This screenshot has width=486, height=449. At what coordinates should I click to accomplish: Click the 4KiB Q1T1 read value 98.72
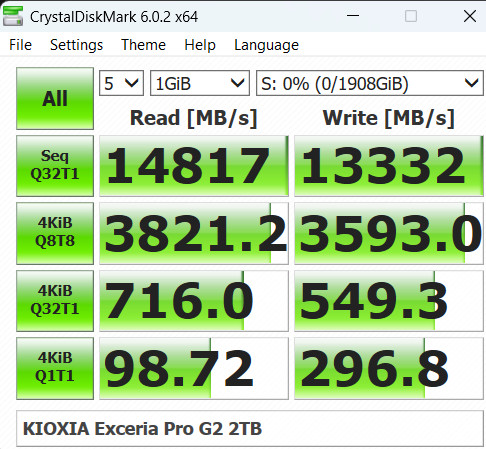coord(194,368)
